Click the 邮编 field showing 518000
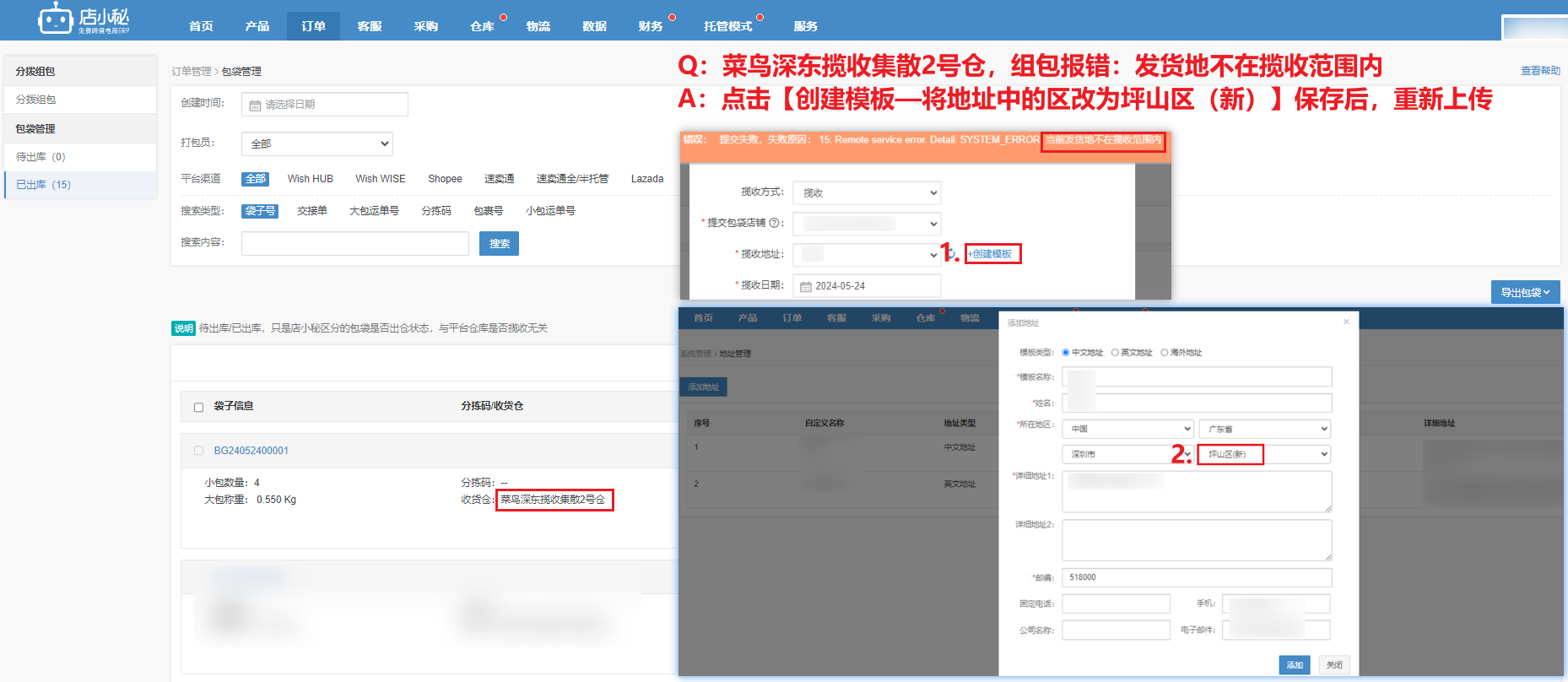Viewport: 1568px width, 682px height. [x=1197, y=577]
